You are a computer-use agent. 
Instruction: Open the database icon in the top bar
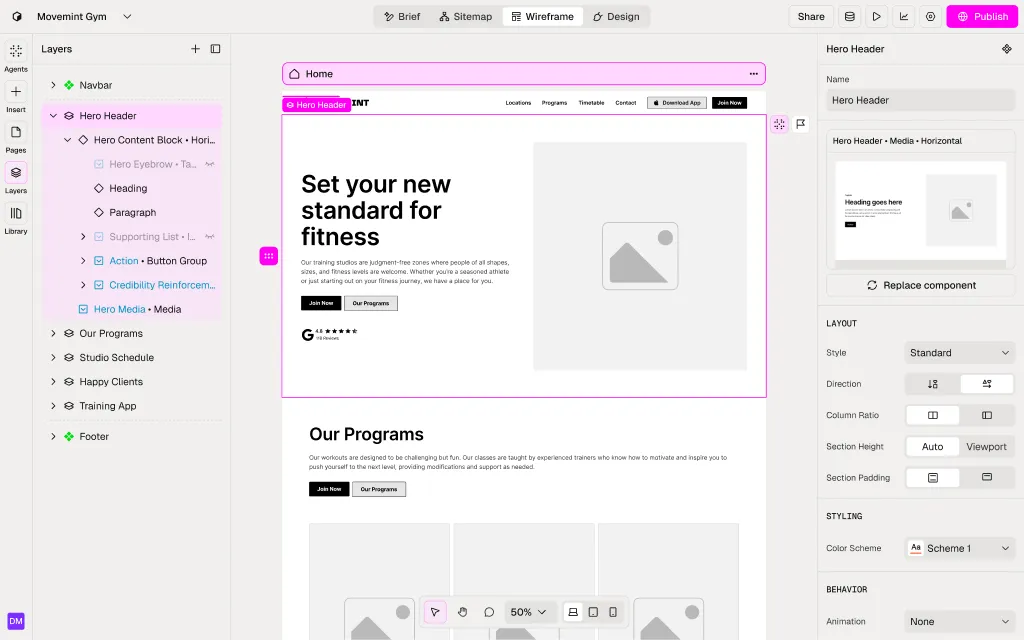pyautogui.click(x=850, y=16)
